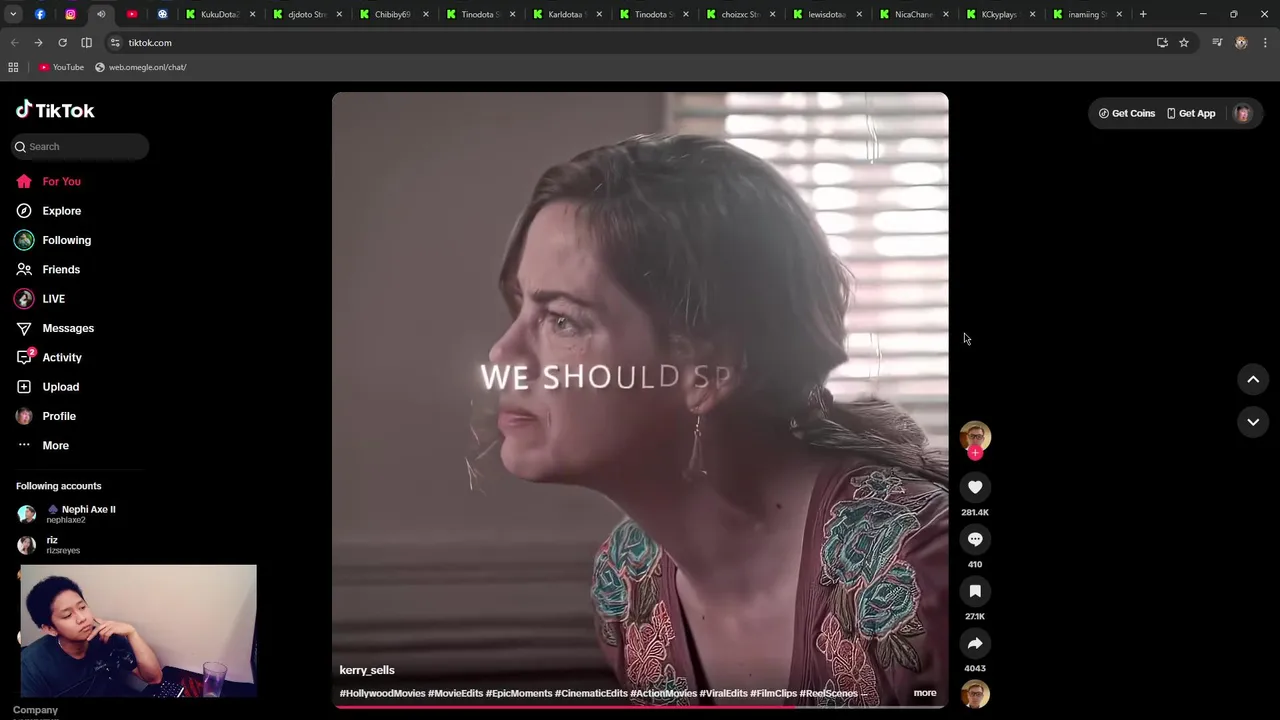Click the TikTok search field
Image resolution: width=1280 pixels, height=720 pixels.
tap(80, 147)
